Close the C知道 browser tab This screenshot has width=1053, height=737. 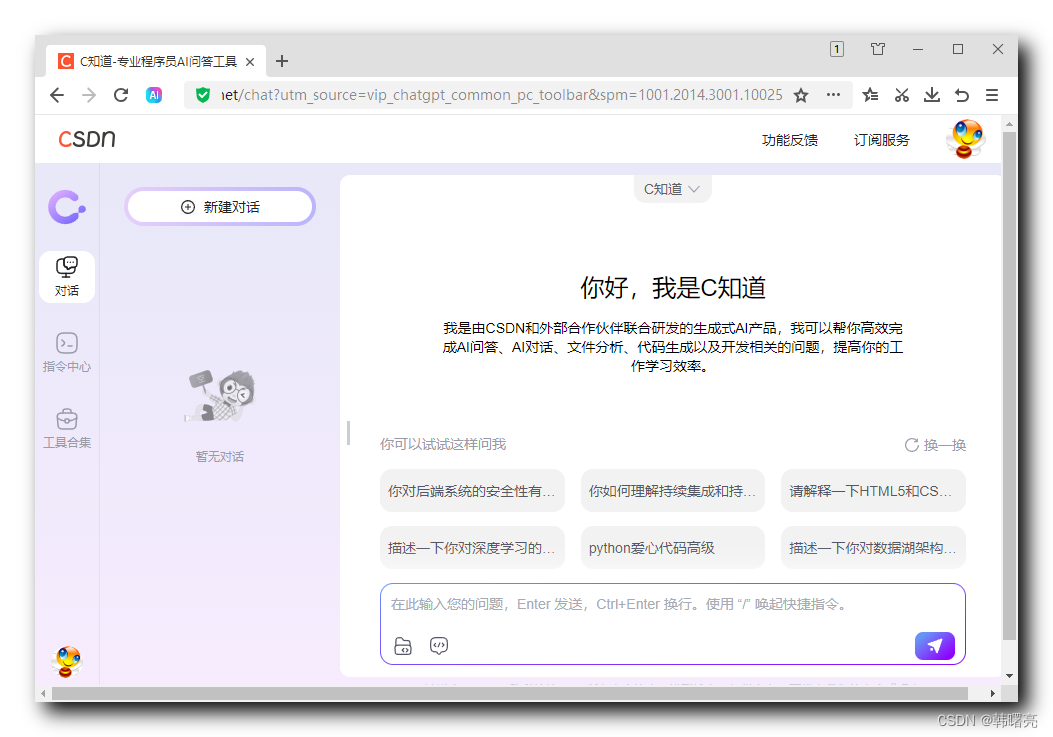tap(250, 62)
